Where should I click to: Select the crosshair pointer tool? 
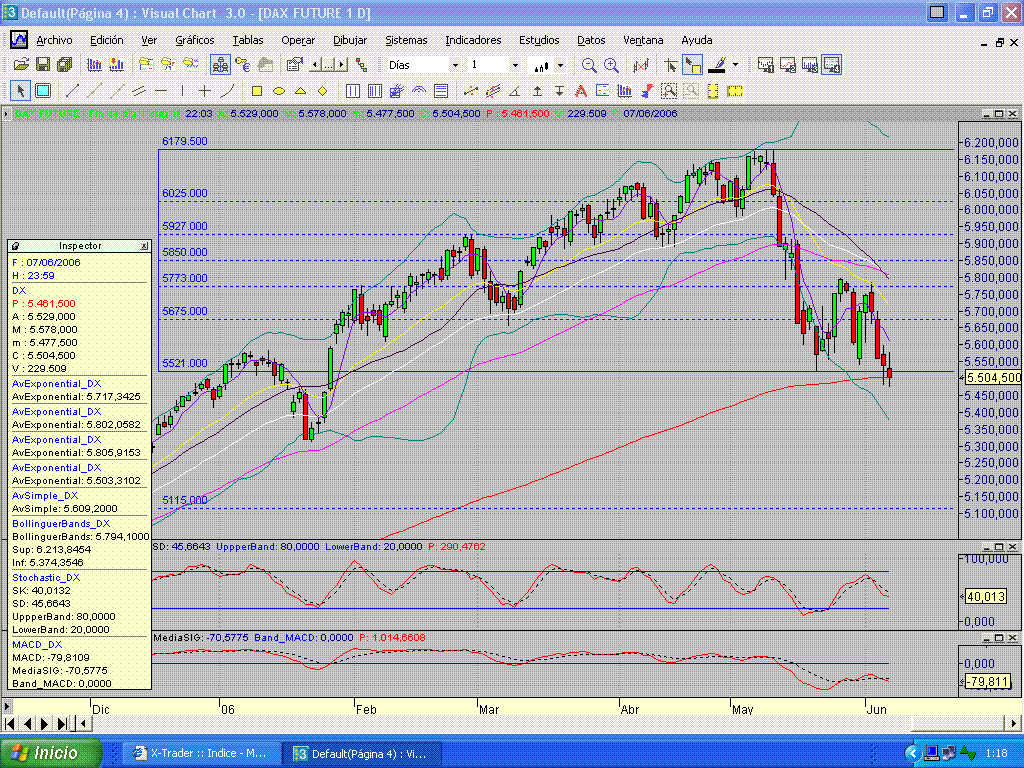coord(670,65)
